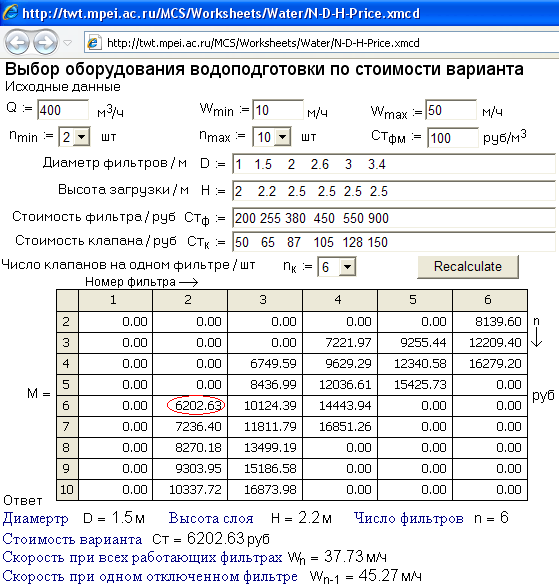Click the result value 37.73 м/ч
Viewport: 559px width, 586px height.
tap(355, 557)
